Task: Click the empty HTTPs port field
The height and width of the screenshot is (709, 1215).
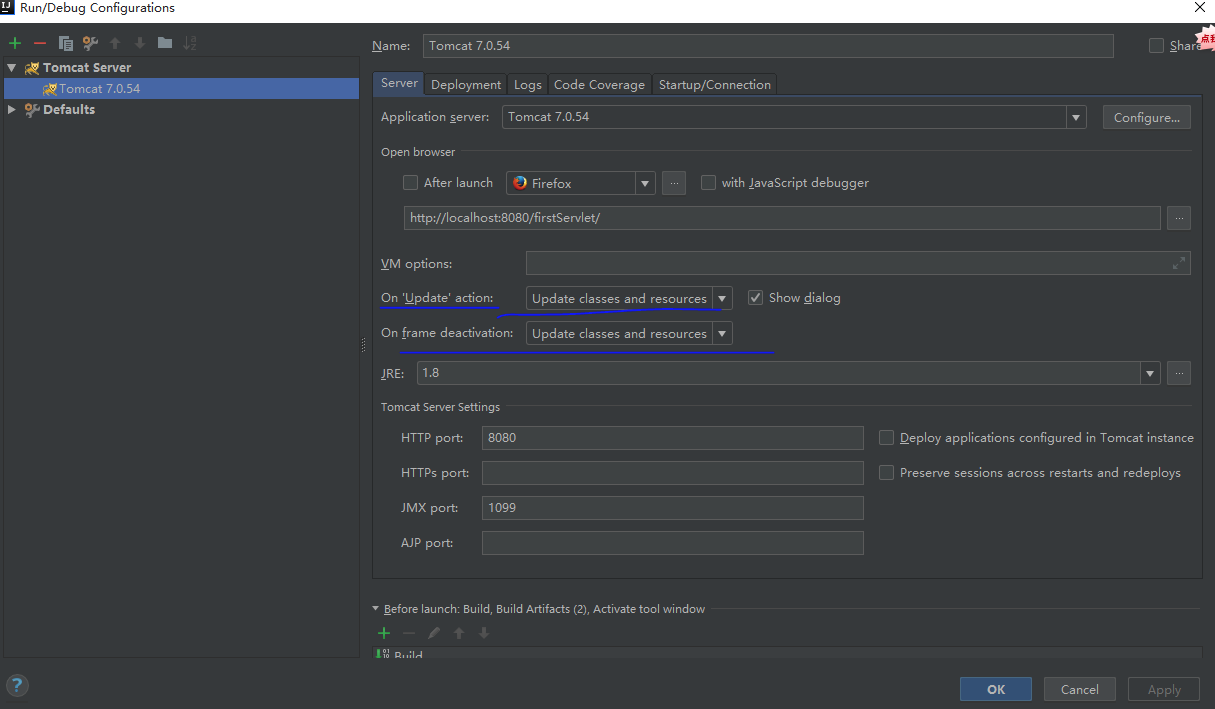Action: (672, 473)
